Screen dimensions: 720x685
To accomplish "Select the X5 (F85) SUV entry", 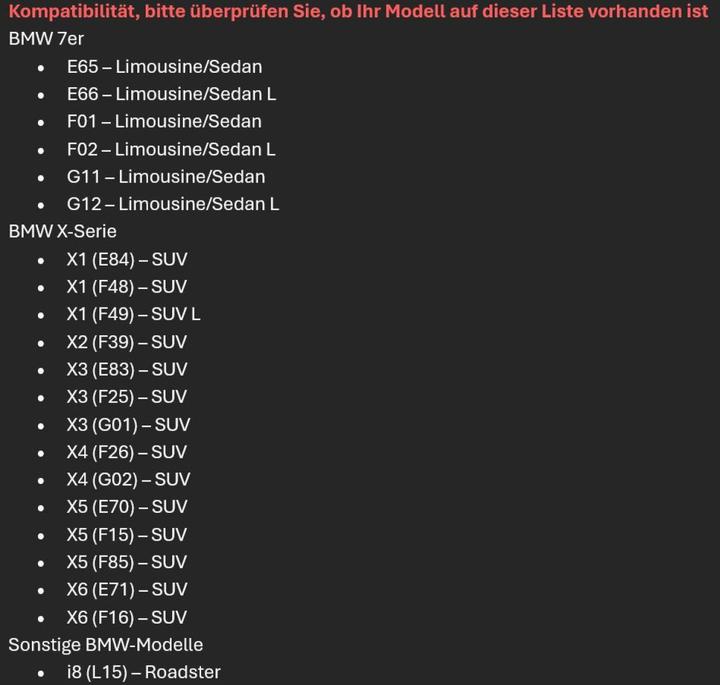I will click(x=127, y=562).
